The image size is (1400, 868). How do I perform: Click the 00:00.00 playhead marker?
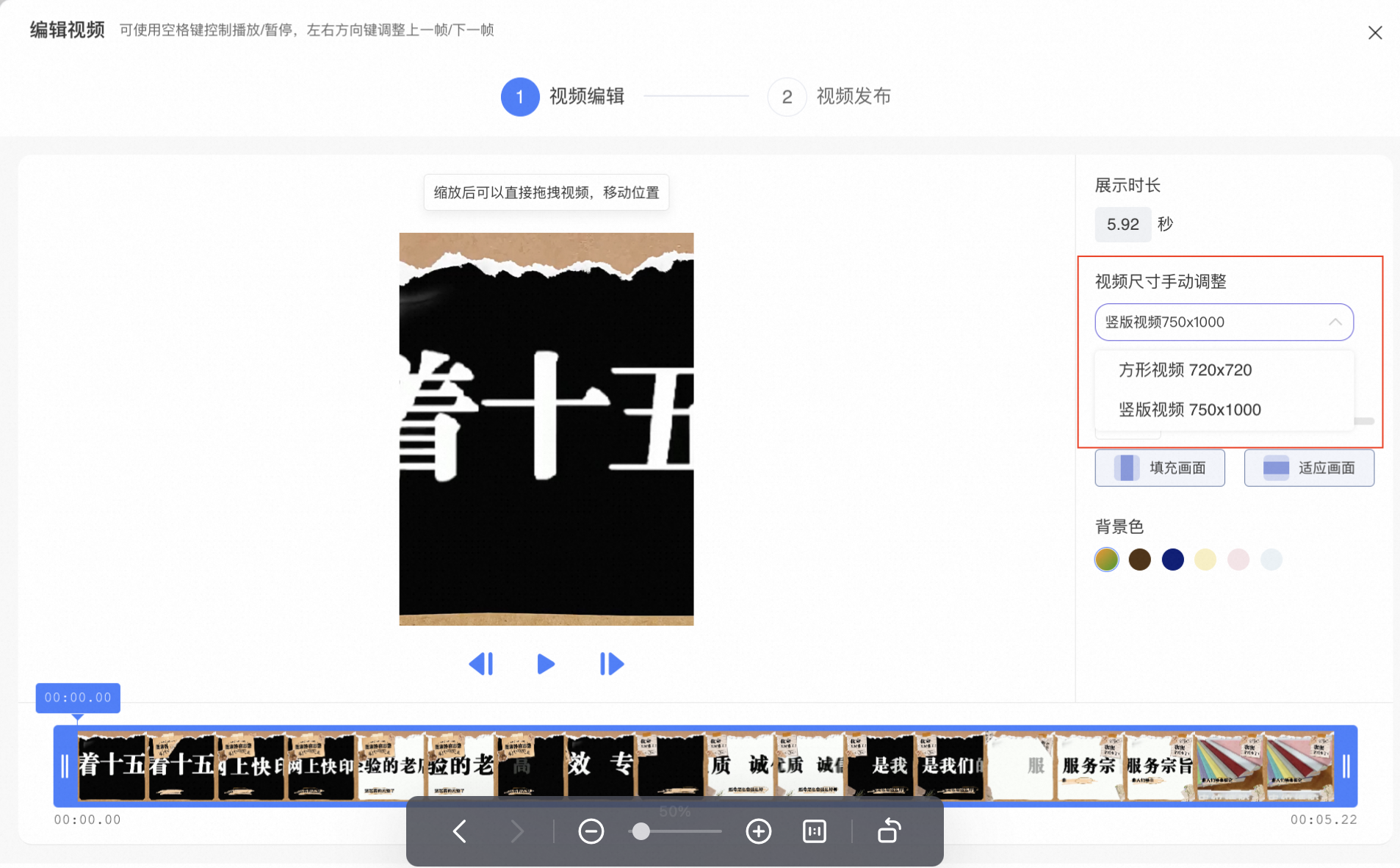click(x=78, y=698)
